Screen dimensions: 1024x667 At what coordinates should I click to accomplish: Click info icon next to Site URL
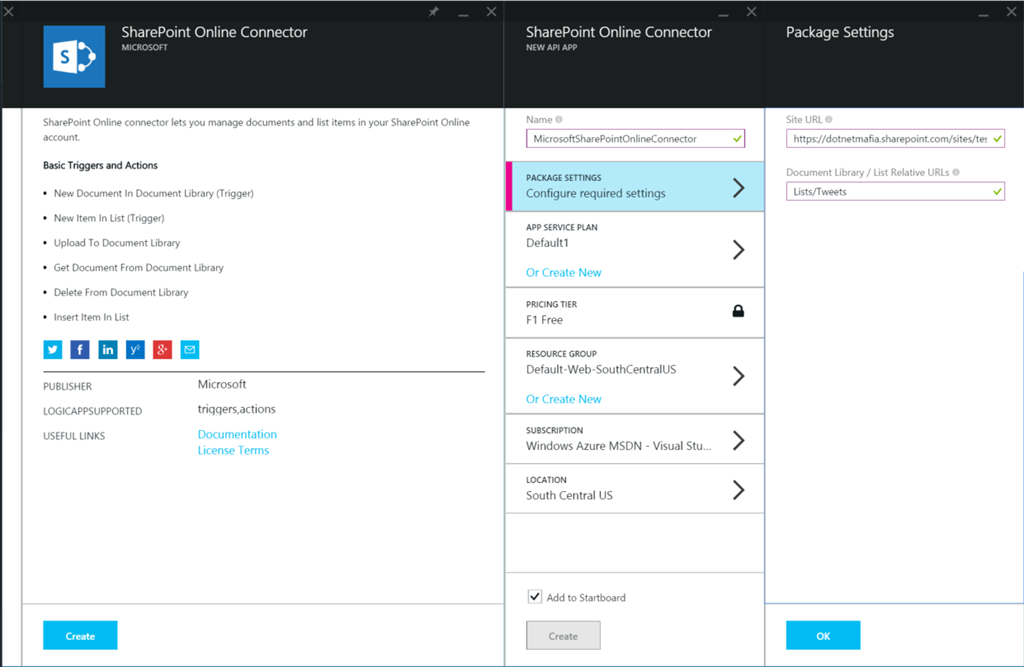[x=829, y=120]
